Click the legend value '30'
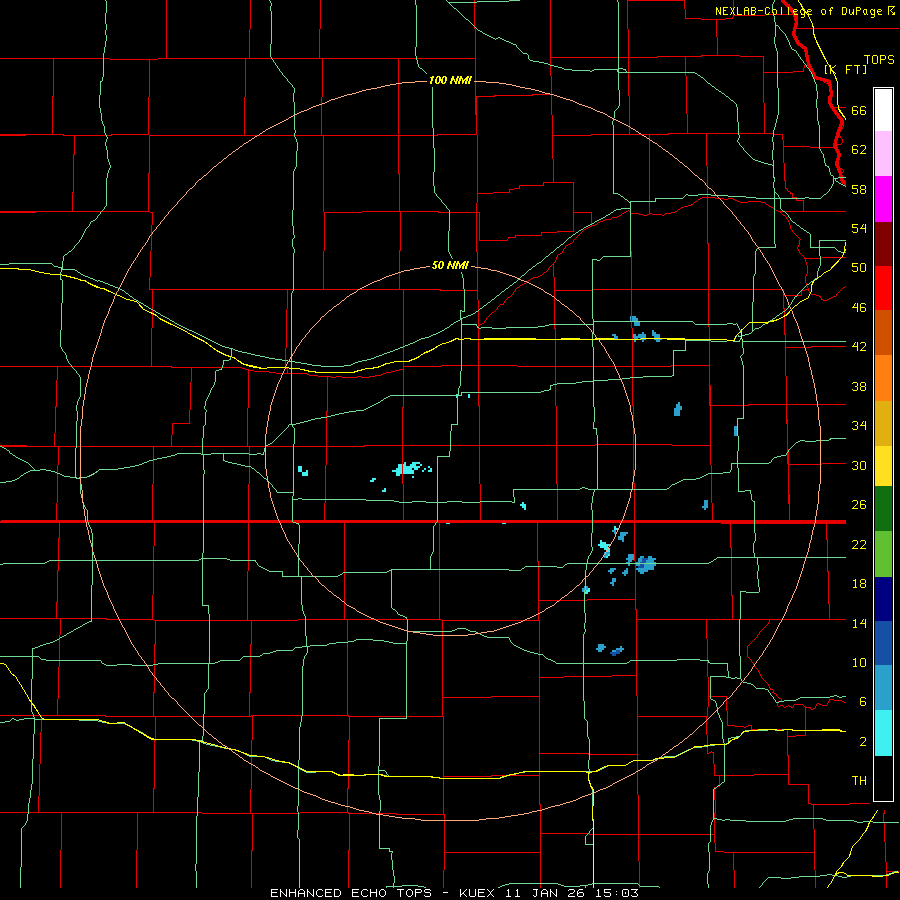Image resolution: width=900 pixels, height=900 pixels. (x=859, y=465)
